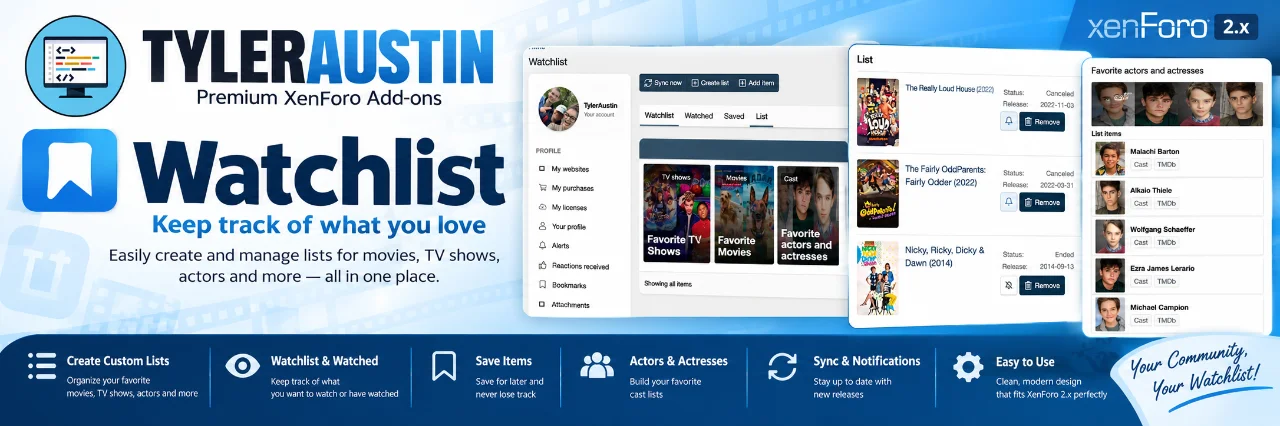Click the Sync now button

click(663, 83)
